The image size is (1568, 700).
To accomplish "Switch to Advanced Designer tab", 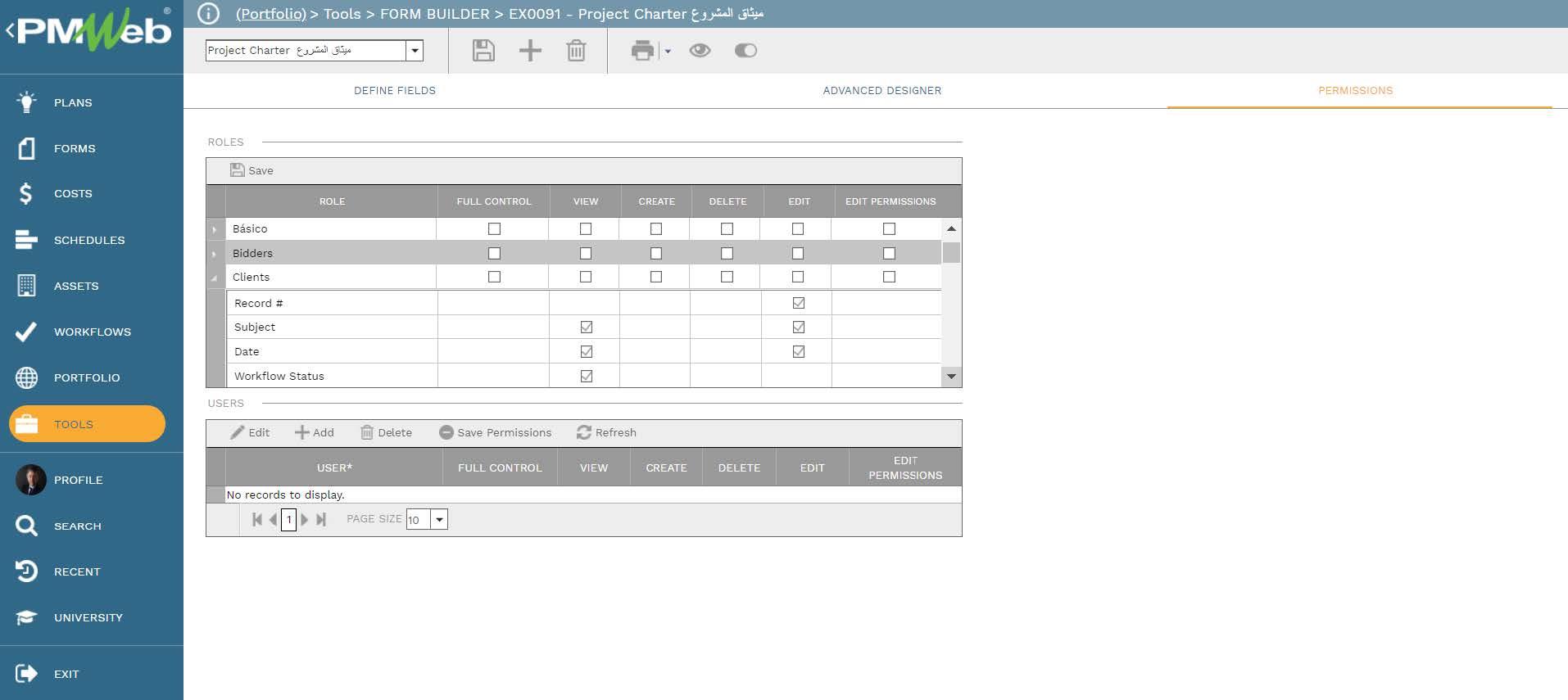I will click(x=882, y=91).
